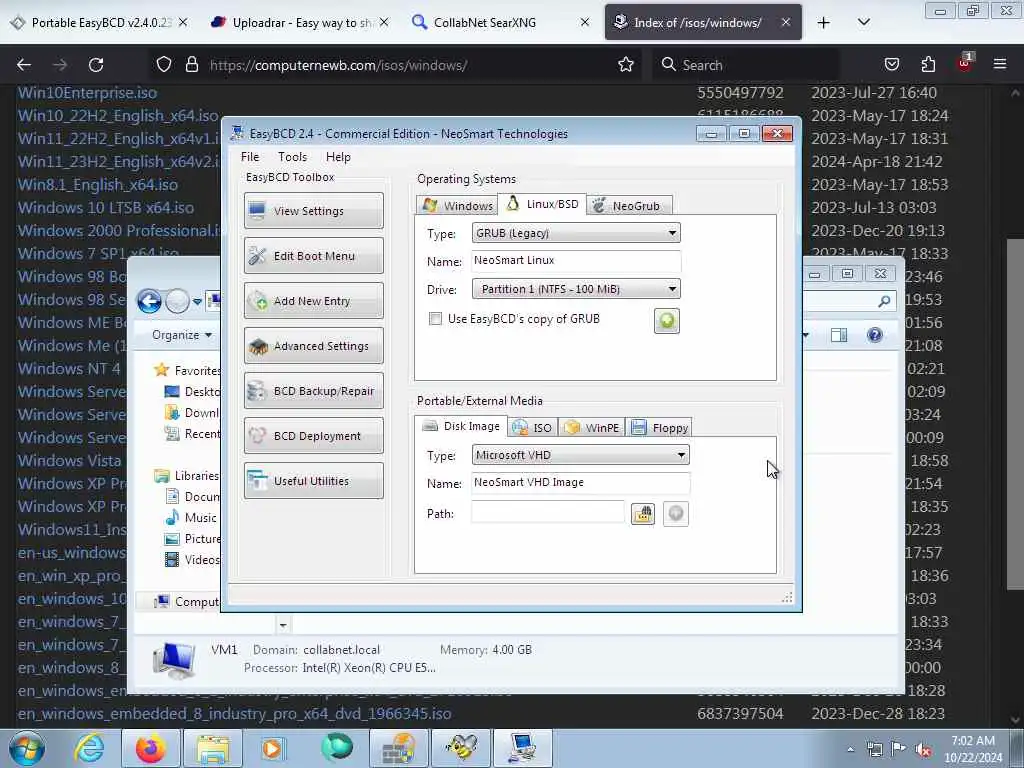1024x768 pixels.
Task: Open the en_windows_embedded_8_industry_pro_x64 iso link
Action: tap(234, 714)
